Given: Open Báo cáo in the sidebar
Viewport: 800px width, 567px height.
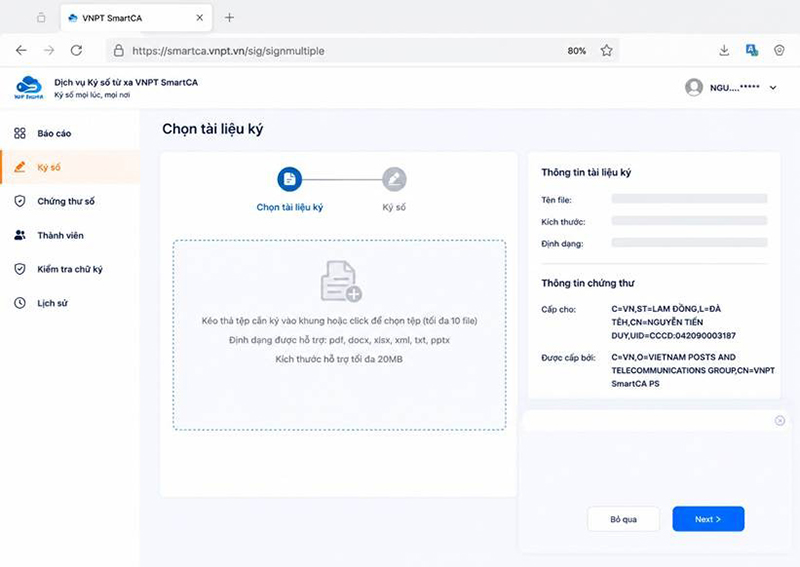Looking at the screenshot, I should tap(70, 133).
